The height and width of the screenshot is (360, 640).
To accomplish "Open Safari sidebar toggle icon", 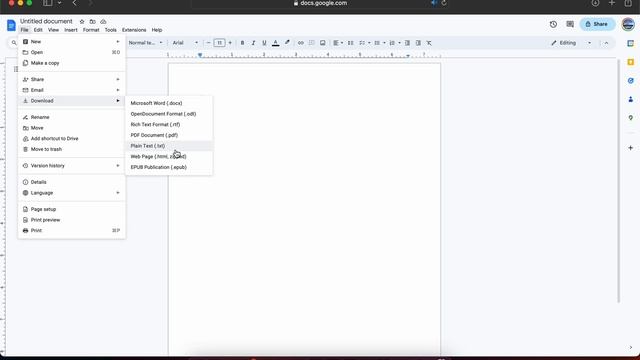I will click(48, 3).
